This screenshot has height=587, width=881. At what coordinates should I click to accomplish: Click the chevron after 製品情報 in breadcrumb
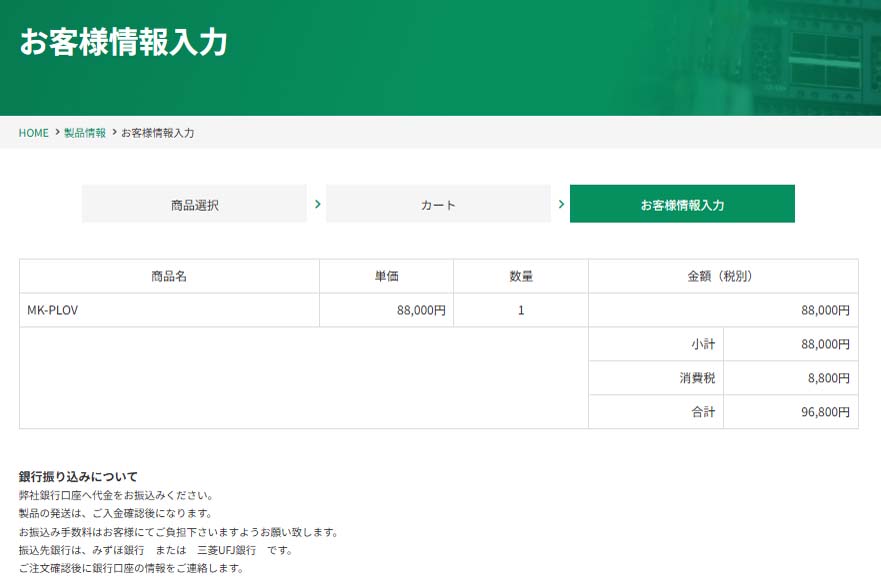pyautogui.click(x=114, y=132)
